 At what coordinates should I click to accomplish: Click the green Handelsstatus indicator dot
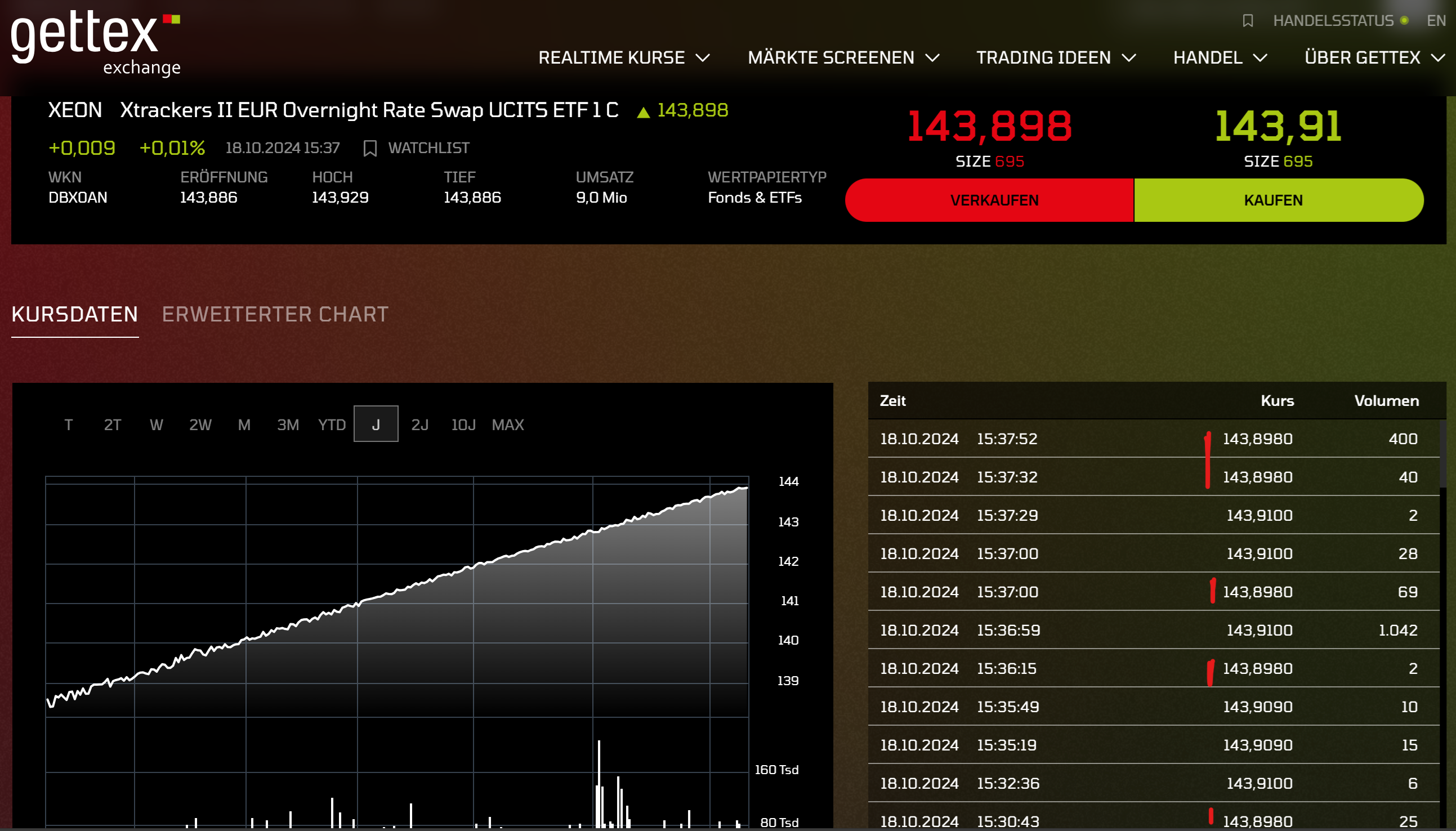coord(1404,20)
